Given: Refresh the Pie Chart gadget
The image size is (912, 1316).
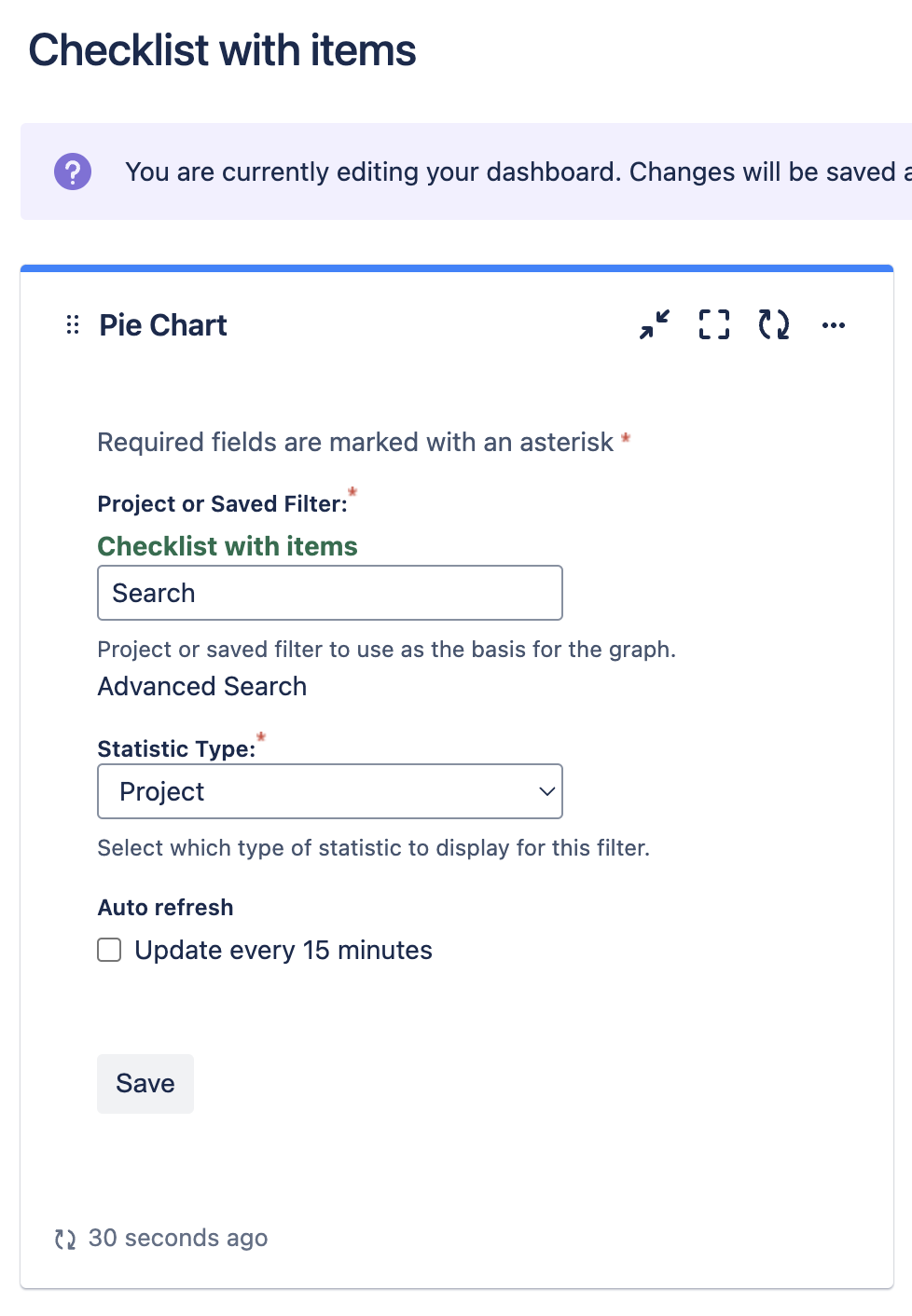Looking at the screenshot, I should (774, 325).
